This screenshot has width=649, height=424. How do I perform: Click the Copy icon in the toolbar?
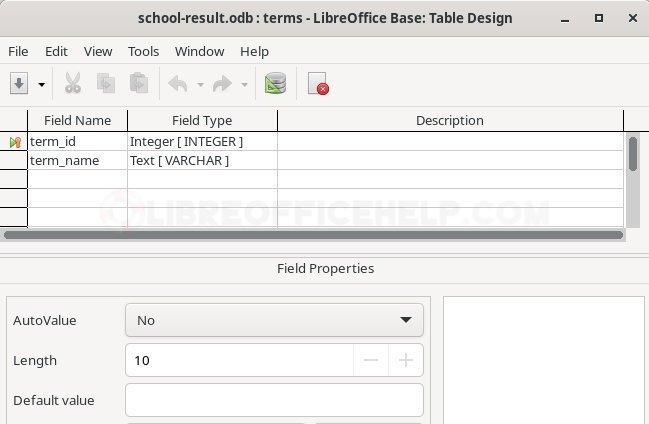tap(106, 83)
